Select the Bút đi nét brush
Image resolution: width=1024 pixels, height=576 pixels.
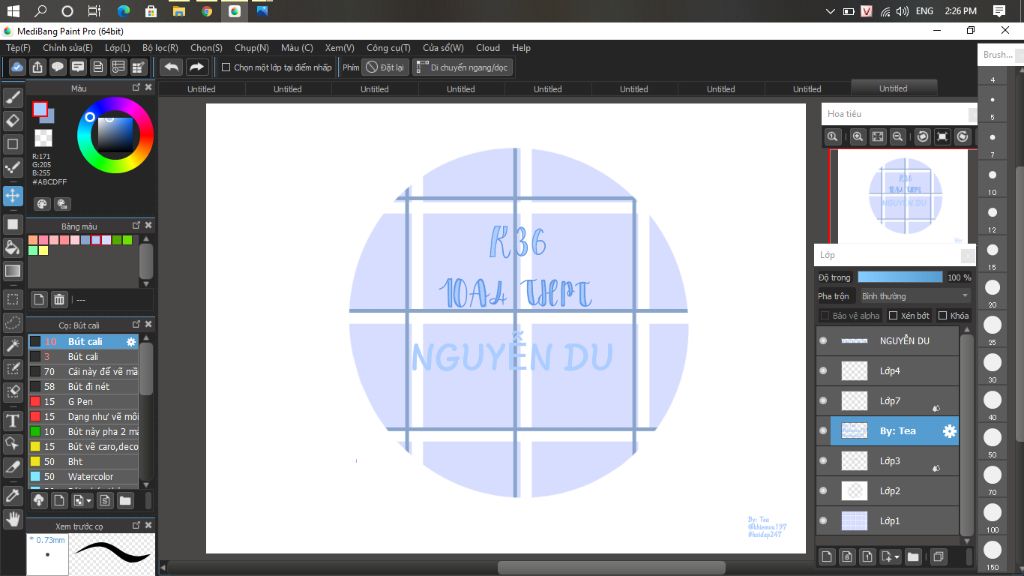click(x=84, y=387)
